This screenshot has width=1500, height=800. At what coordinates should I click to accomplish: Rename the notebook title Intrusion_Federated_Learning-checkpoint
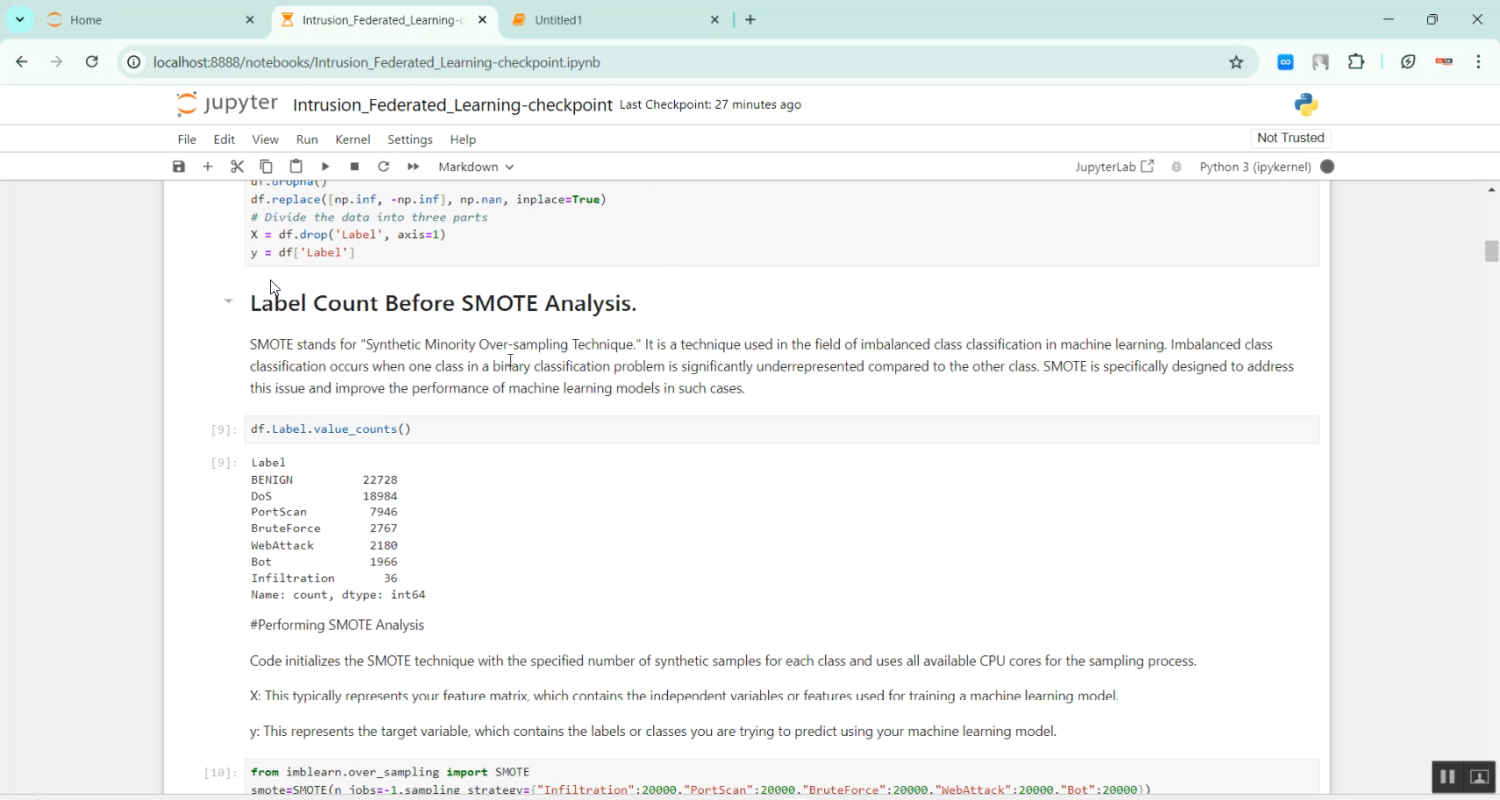pyautogui.click(x=452, y=105)
